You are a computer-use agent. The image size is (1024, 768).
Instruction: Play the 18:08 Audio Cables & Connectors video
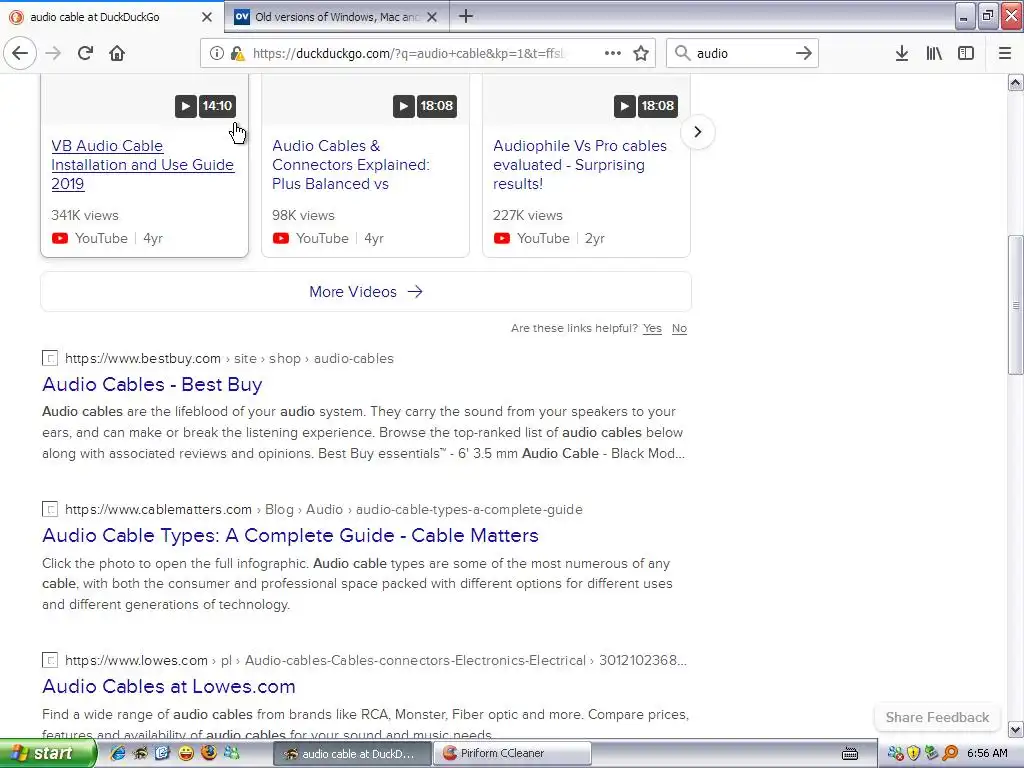(424, 106)
